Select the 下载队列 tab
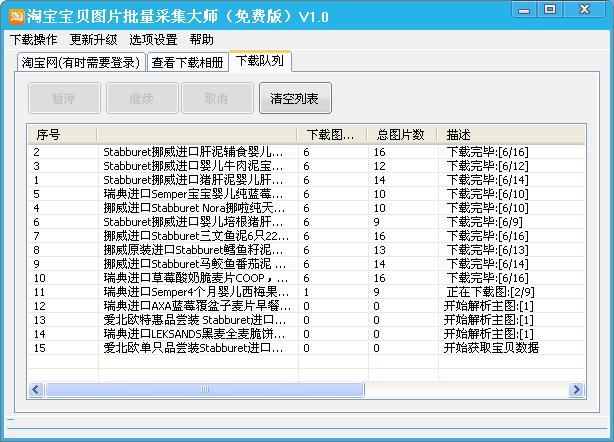This screenshot has width=614, height=442. pyautogui.click(x=259, y=61)
